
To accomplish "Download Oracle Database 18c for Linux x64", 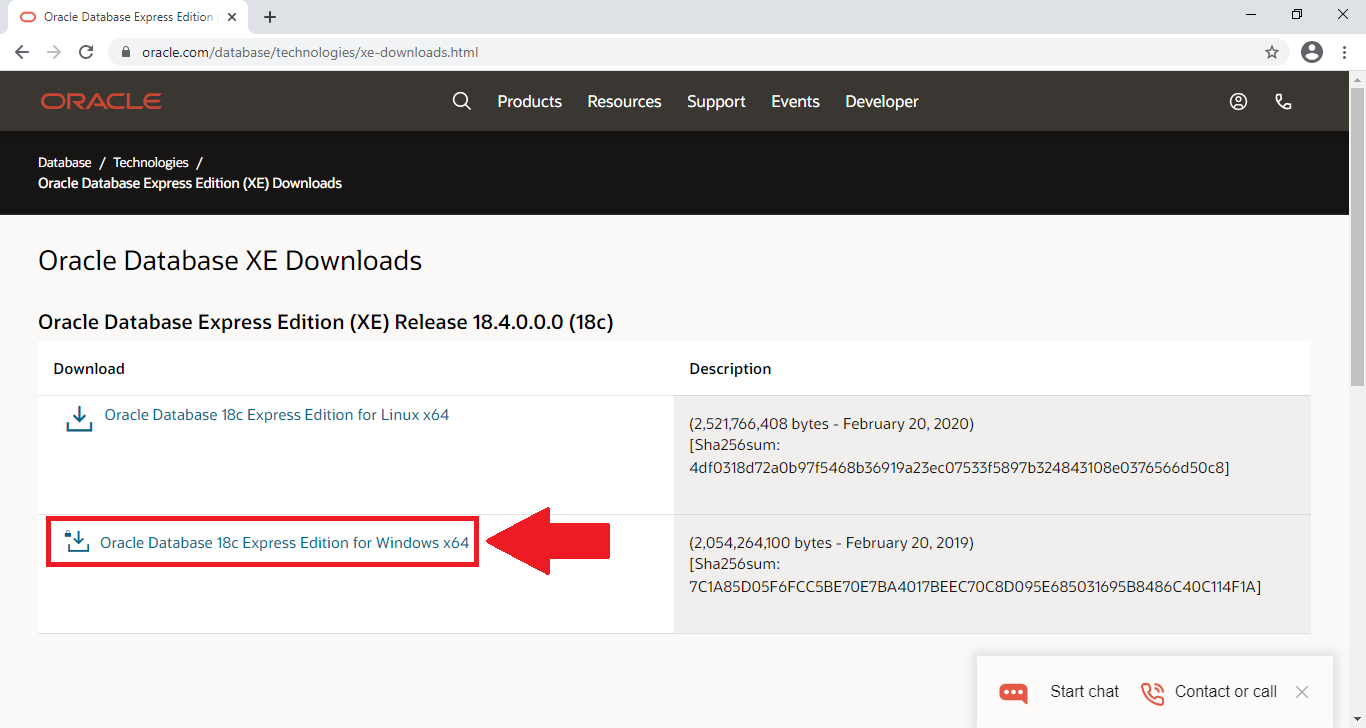I will tap(277, 415).
